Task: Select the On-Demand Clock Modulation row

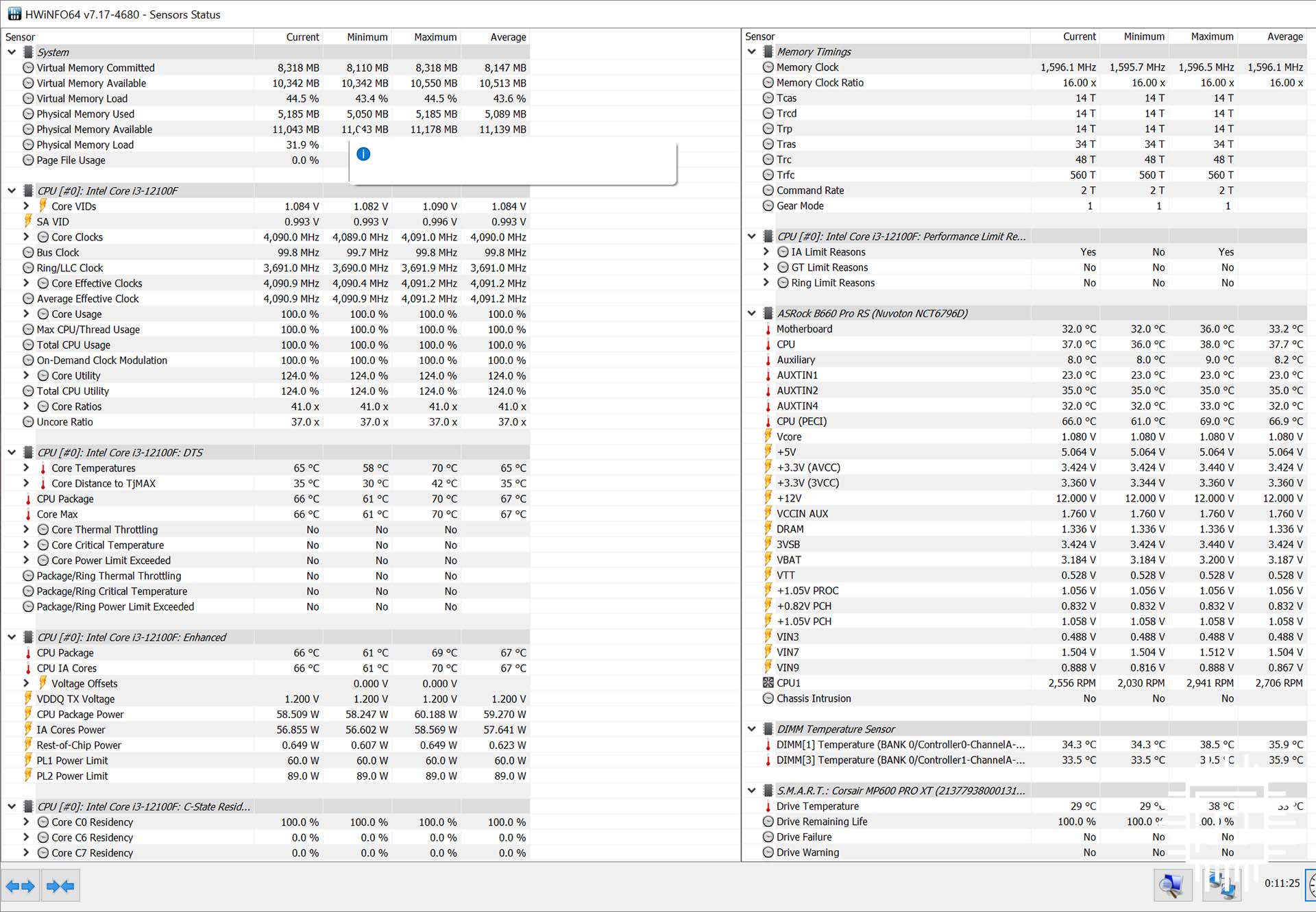Action: point(266,360)
